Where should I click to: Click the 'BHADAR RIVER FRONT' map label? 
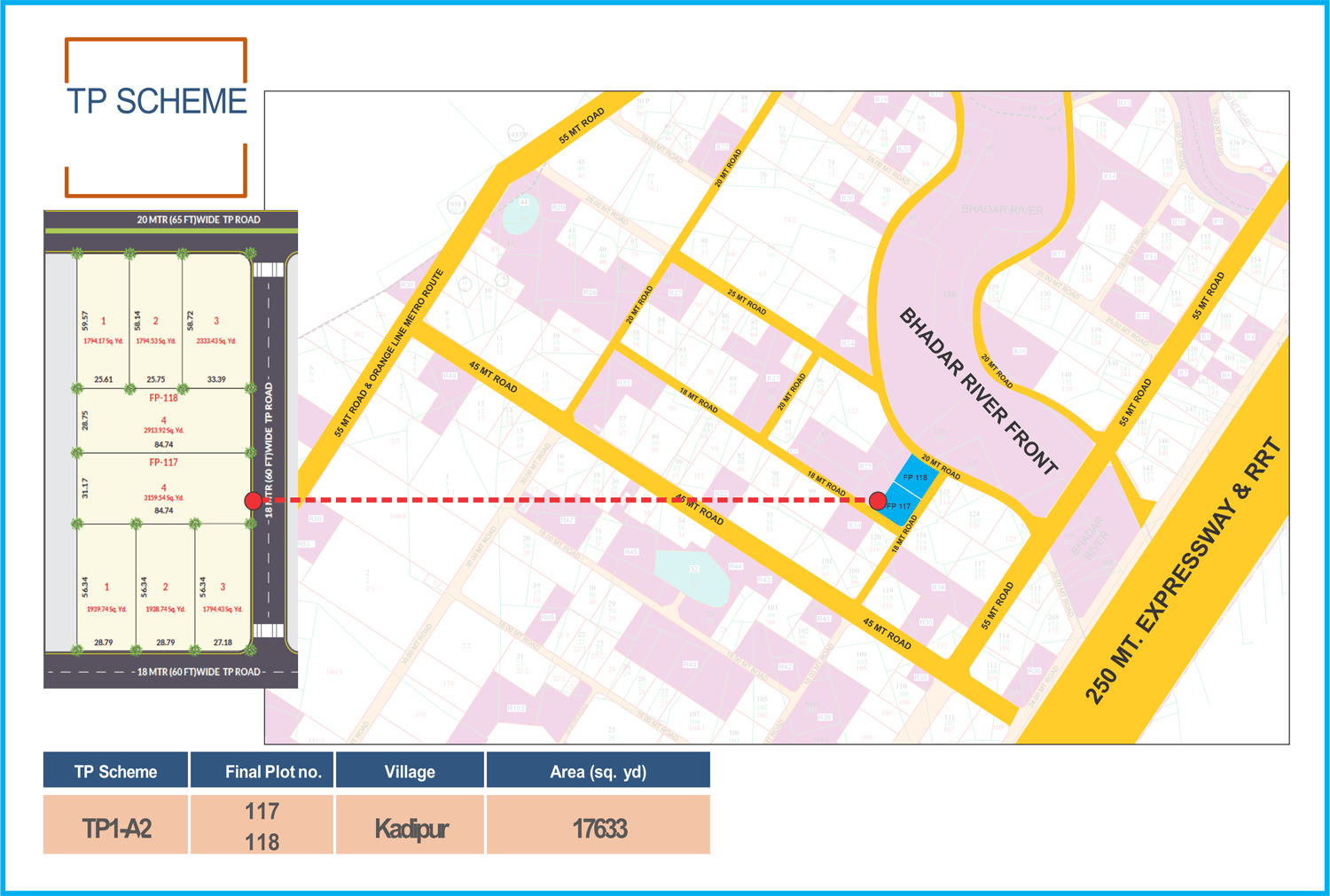click(x=979, y=391)
